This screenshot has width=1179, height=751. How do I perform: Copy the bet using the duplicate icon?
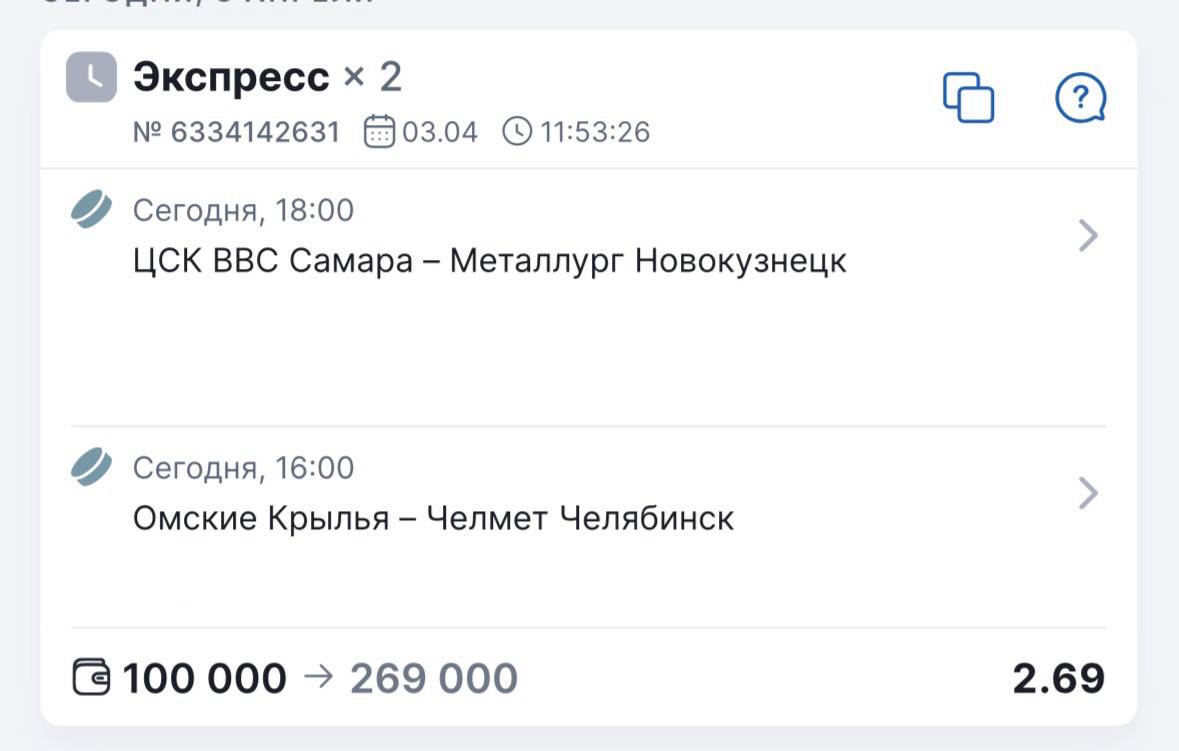click(968, 98)
